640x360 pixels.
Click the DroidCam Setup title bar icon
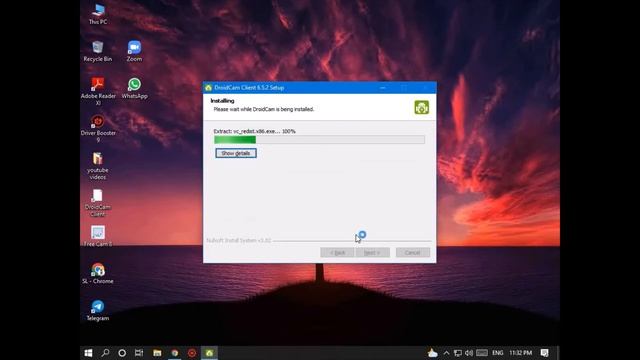click(209, 88)
